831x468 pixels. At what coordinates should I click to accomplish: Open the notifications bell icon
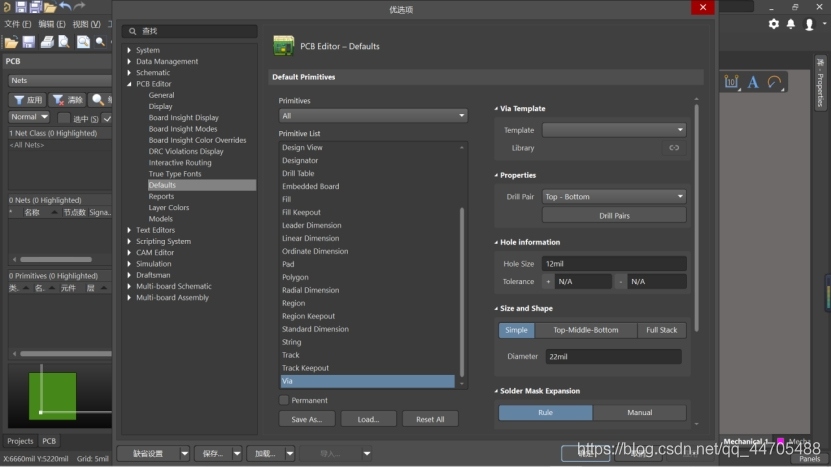click(791, 24)
